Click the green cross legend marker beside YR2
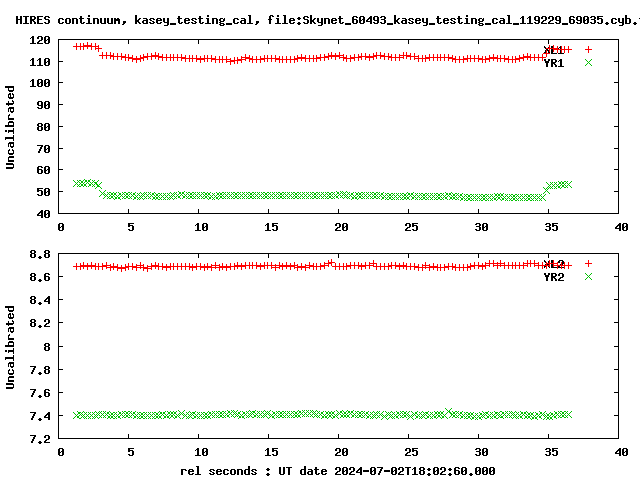This screenshot has height=480, width=640. click(x=588, y=277)
